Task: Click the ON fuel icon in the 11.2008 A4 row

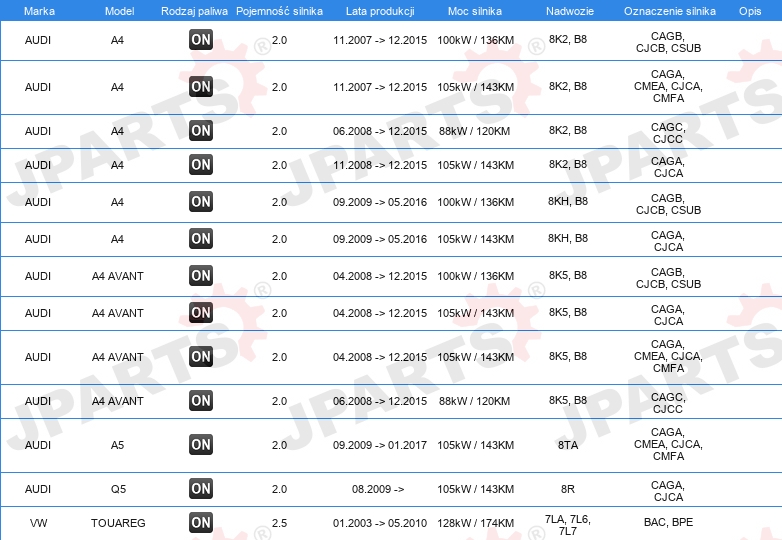Action: click(x=201, y=165)
